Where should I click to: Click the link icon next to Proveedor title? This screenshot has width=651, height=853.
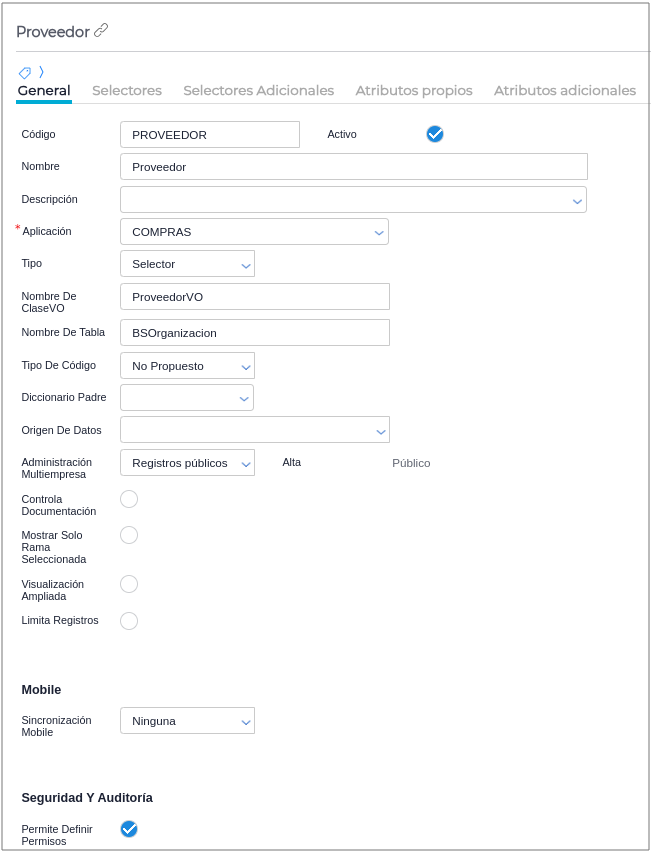tap(101, 31)
